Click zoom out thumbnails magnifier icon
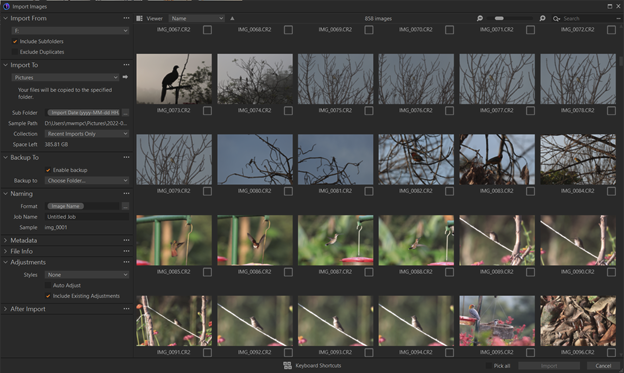This screenshot has height=373, width=624. [480, 18]
